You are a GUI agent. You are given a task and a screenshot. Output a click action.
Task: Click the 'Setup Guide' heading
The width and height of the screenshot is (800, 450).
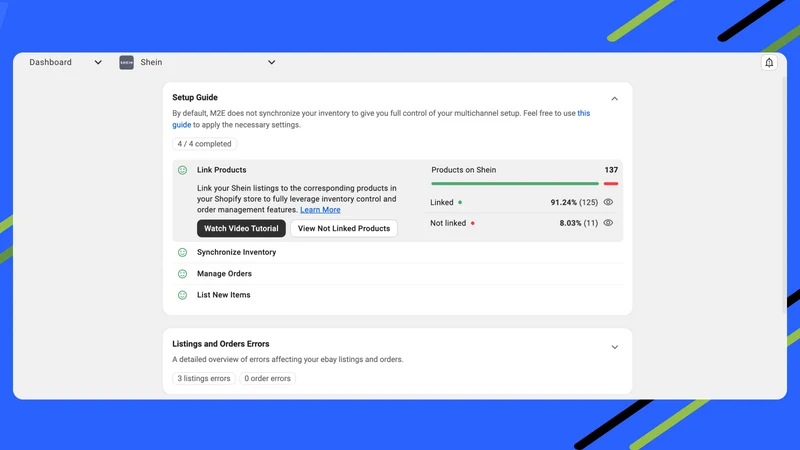[x=195, y=97]
